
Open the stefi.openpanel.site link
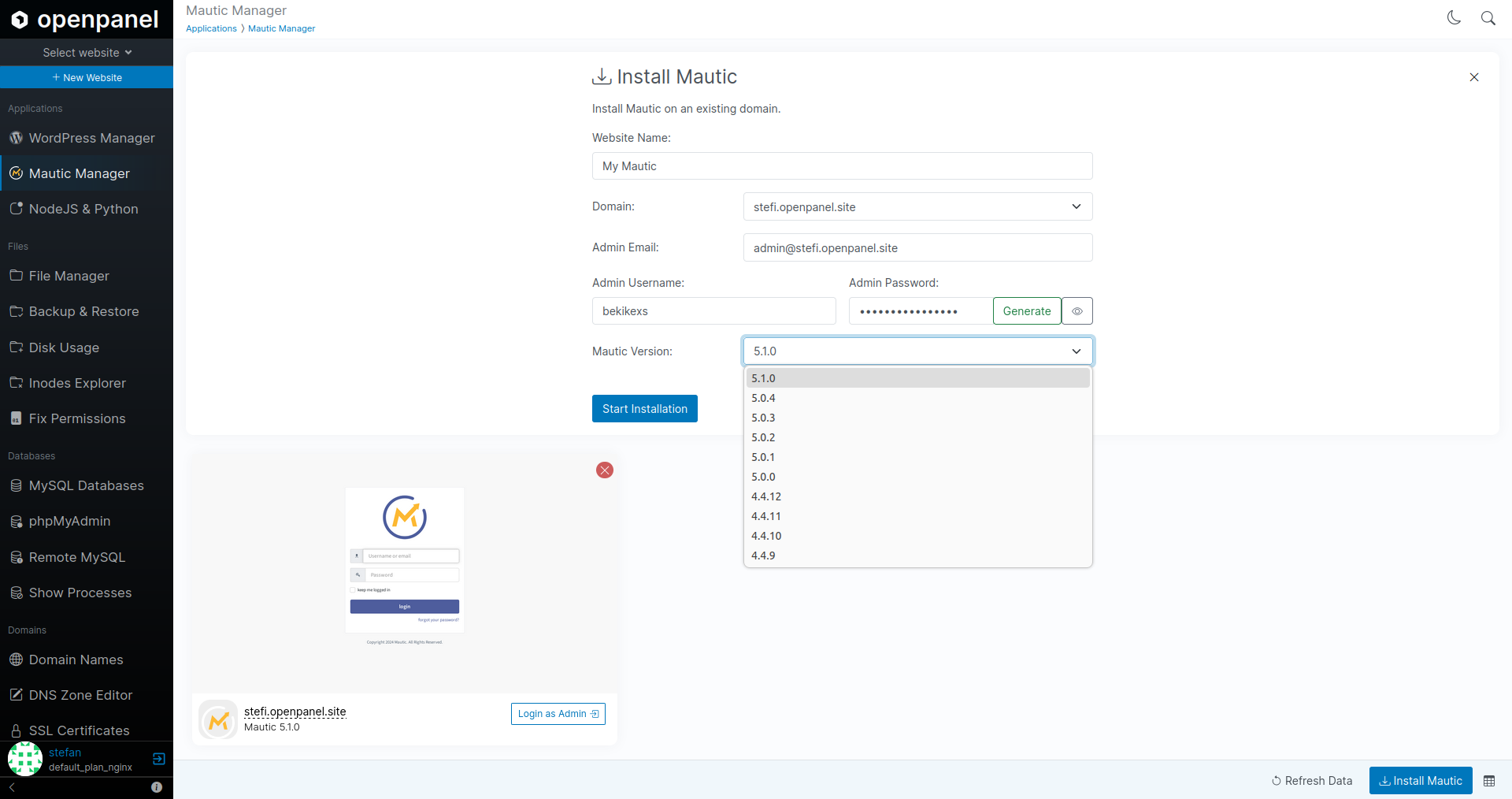295,712
